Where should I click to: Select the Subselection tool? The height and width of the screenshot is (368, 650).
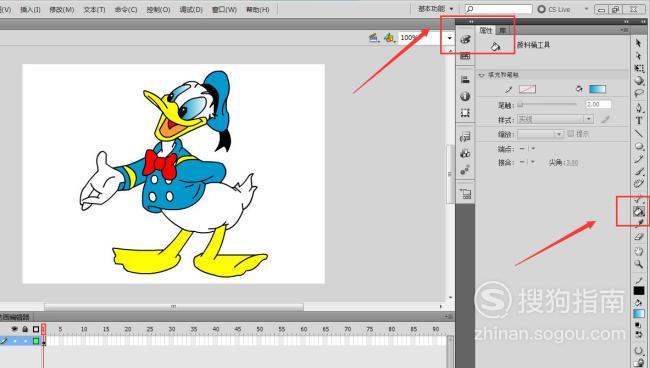pyautogui.click(x=638, y=55)
